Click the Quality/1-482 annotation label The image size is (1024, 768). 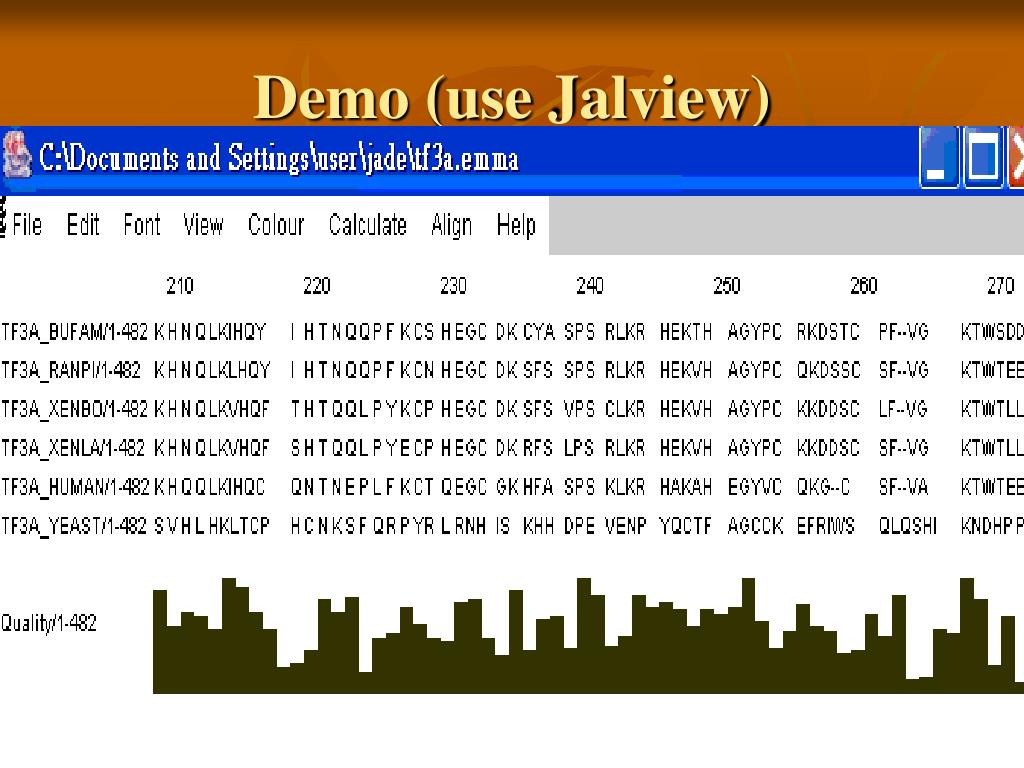(49, 623)
